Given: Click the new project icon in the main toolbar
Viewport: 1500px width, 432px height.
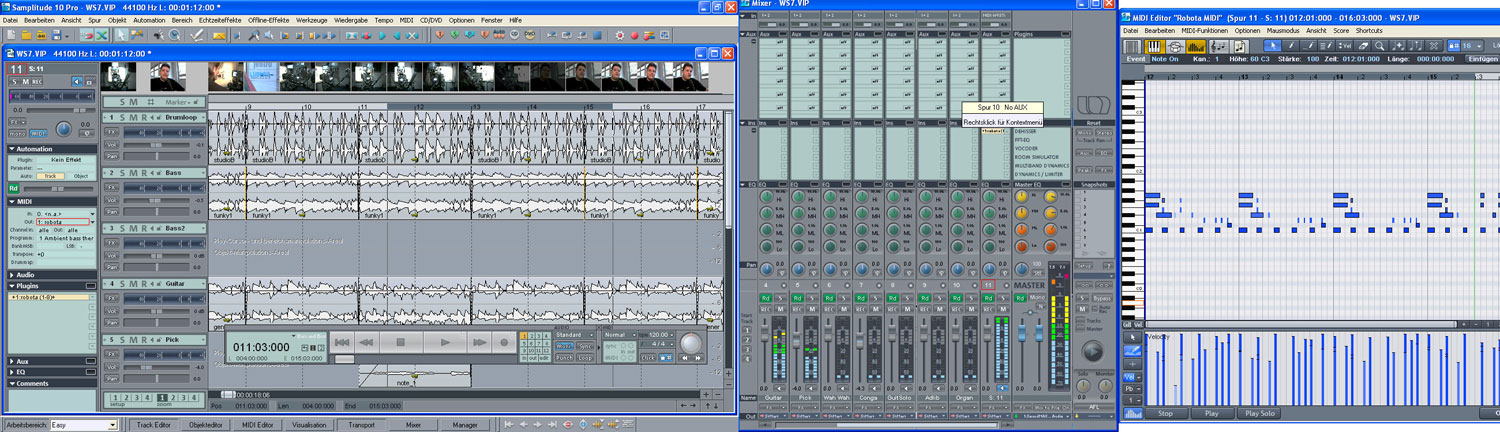Looking at the screenshot, I should [11, 35].
